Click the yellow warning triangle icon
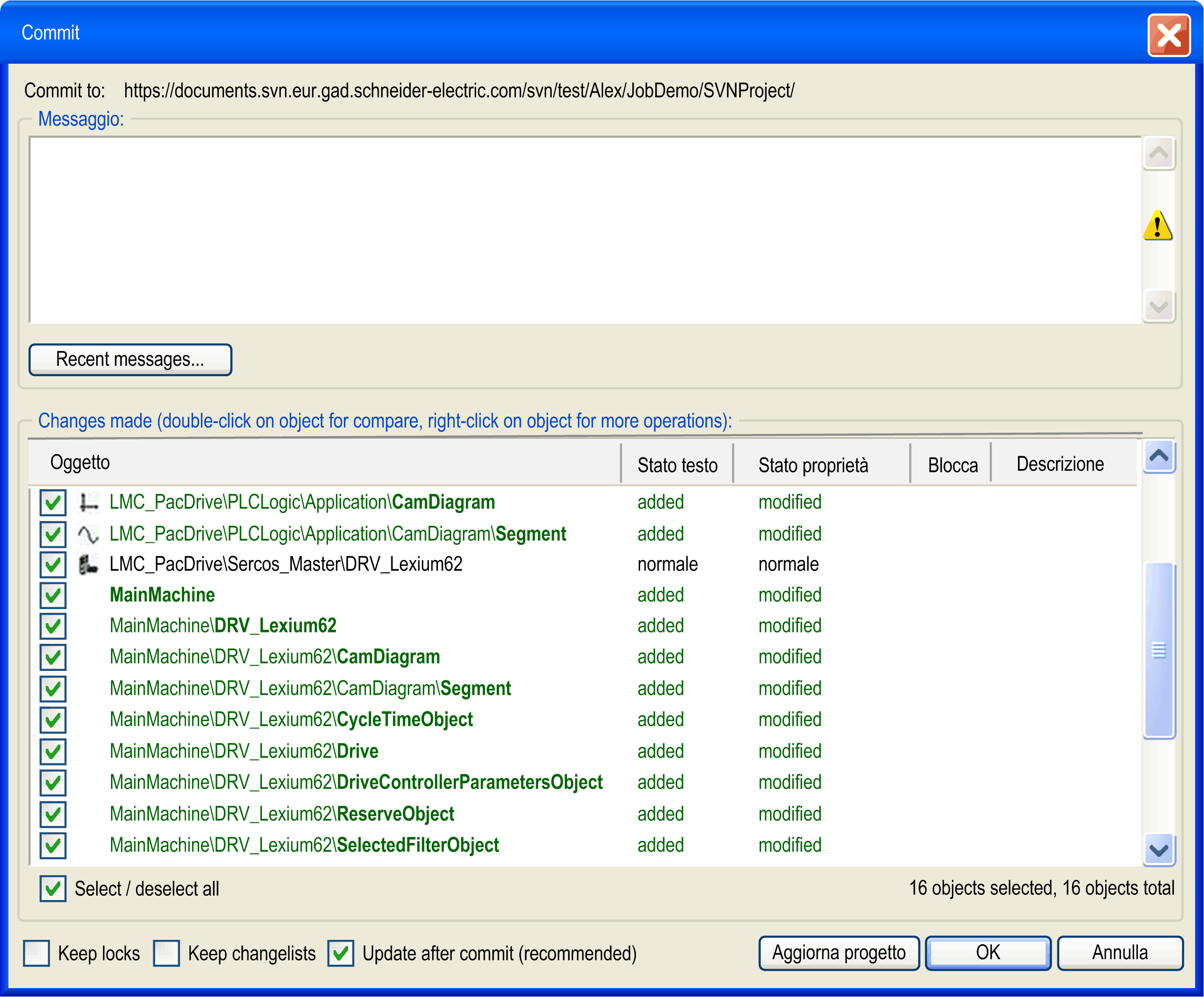1204x997 pixels. point(1158,225)
